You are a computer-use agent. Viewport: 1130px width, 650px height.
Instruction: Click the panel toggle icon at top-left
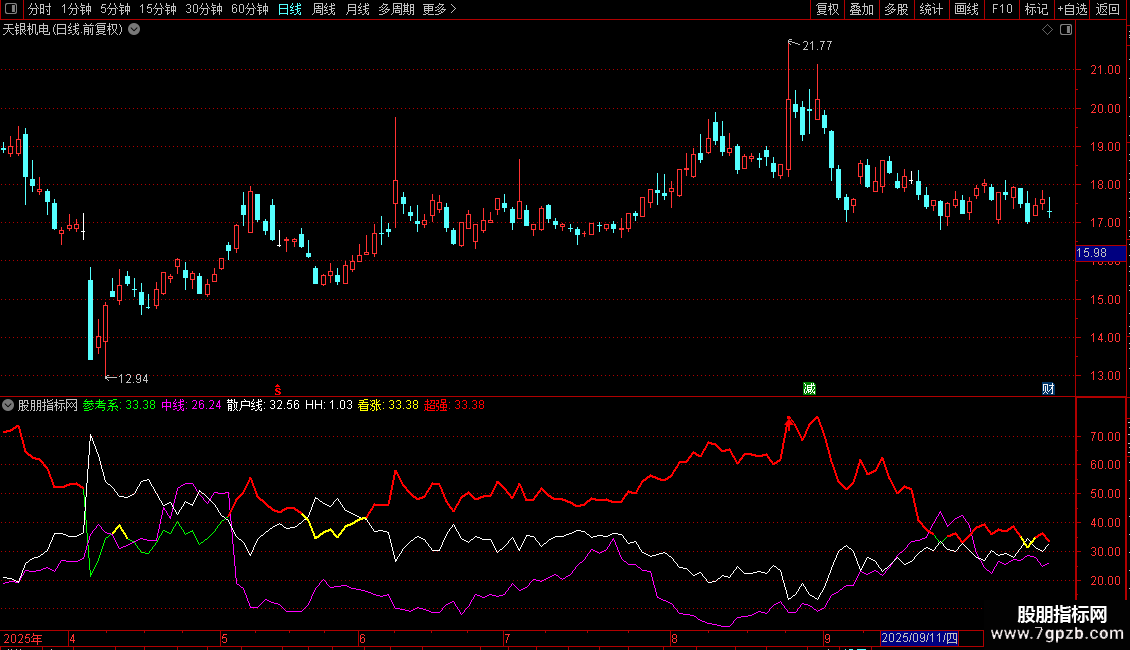11,9
